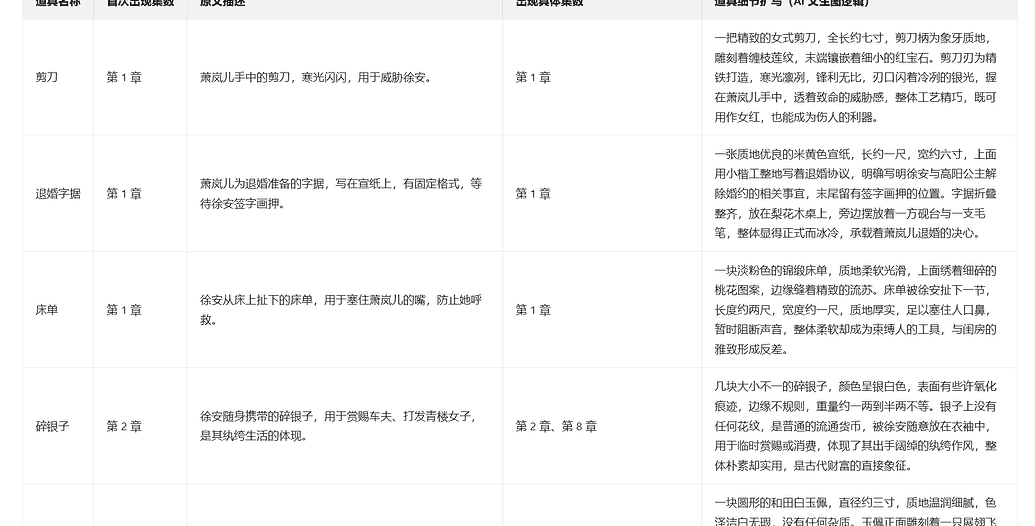Select the 第 2 章 cell for 碎银子
Image resolution: width=1035 pixels, height=526 pixels.
(124, 426)
